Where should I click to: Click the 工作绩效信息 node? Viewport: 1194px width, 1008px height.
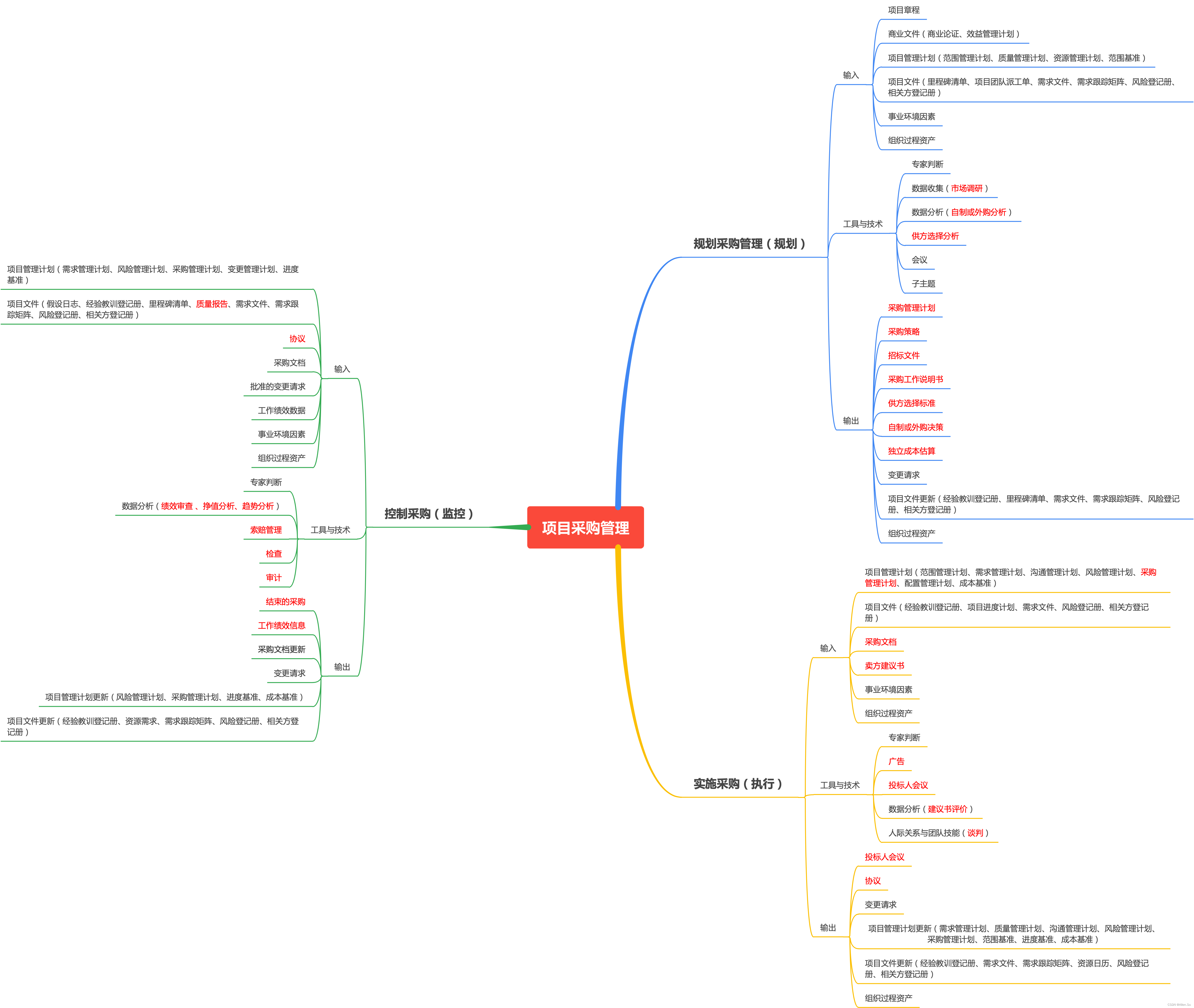pos(281,626)
